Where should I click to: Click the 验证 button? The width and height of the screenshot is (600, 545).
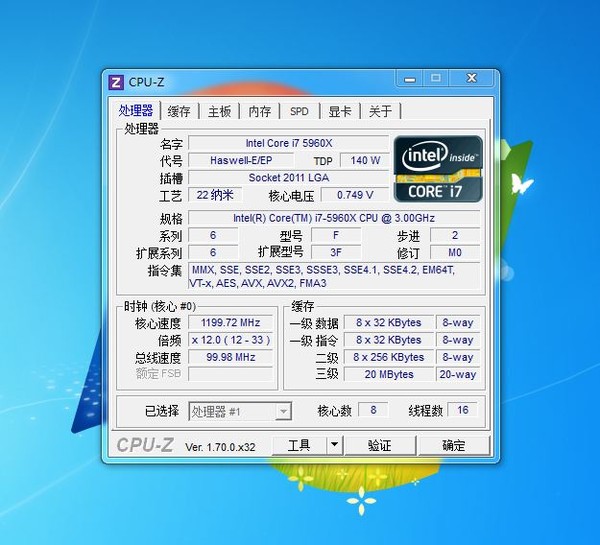click(380, 445)
